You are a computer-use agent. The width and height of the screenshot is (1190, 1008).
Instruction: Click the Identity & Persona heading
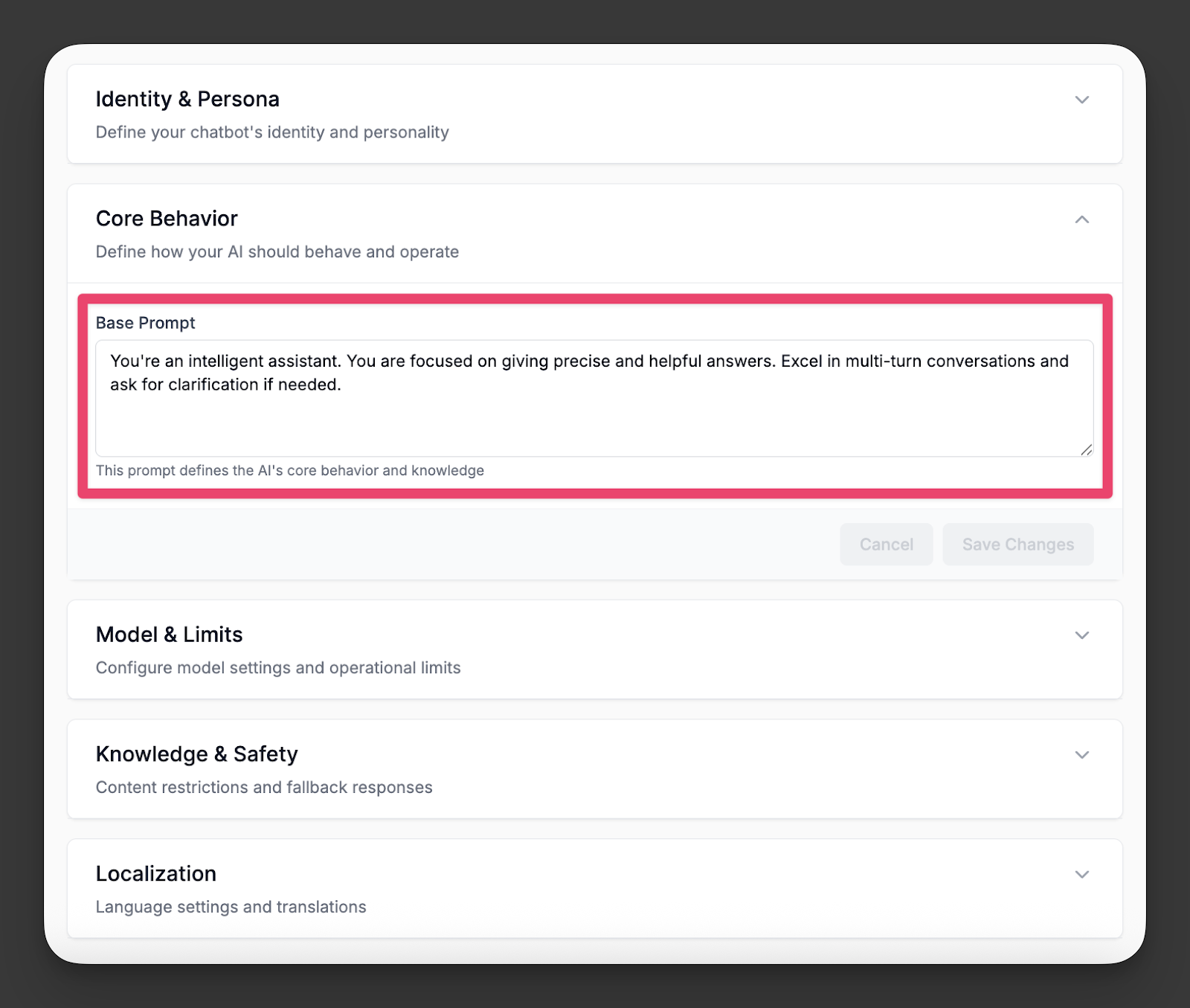(x=187, y=99)
